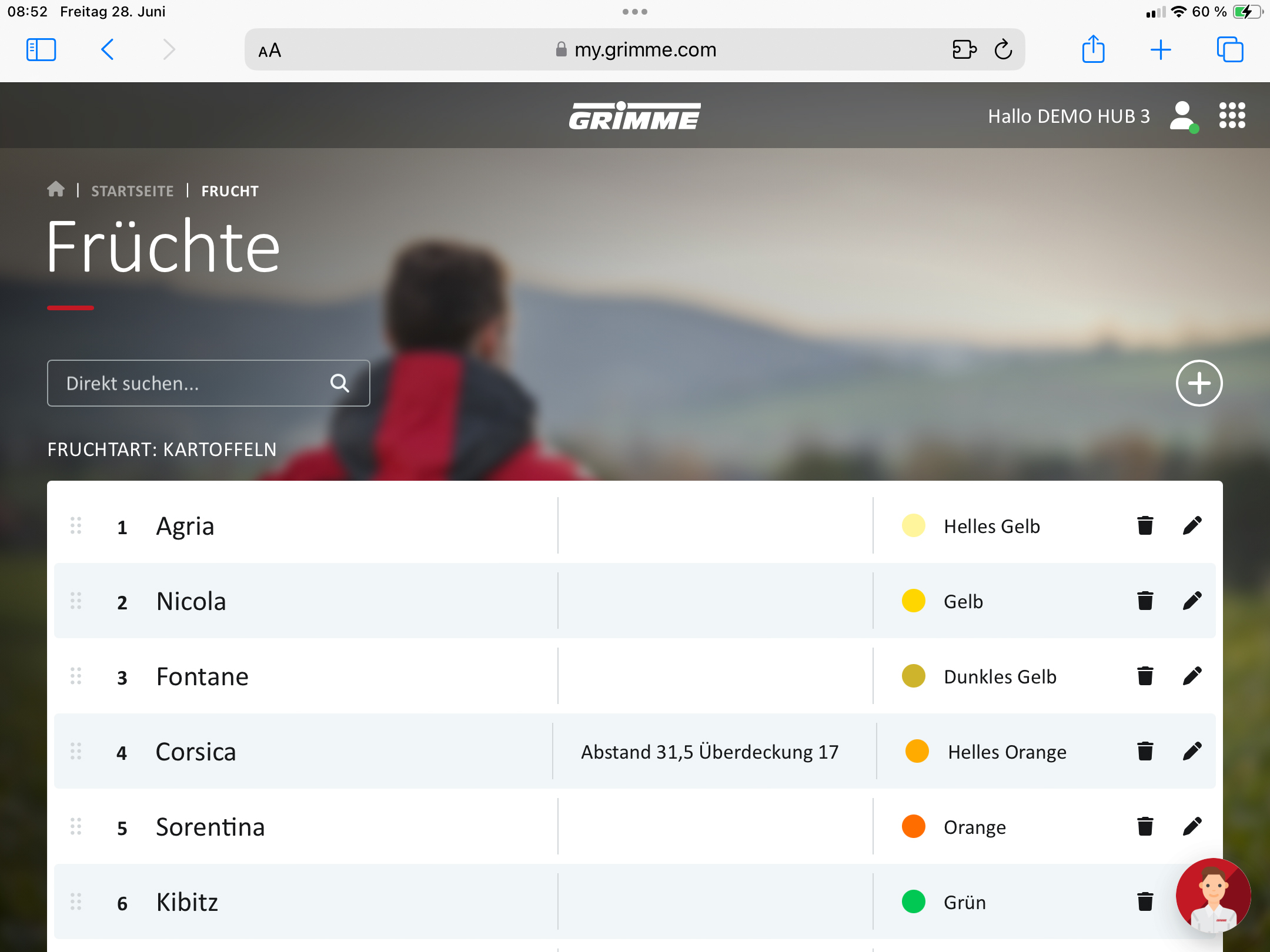Toggle the Safari sidebar
The width and height of the screenshot is (1270, 952).
coord(41,49)
